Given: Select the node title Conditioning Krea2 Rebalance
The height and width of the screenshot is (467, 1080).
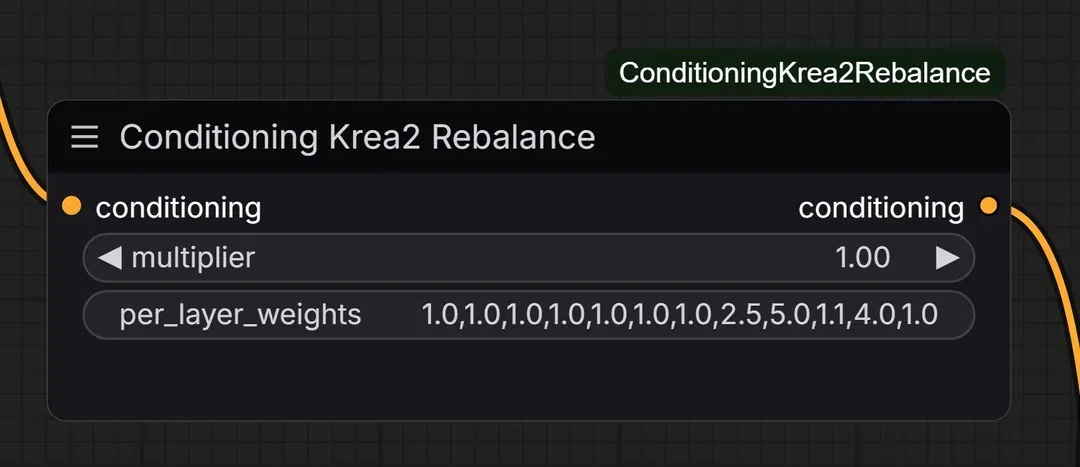Looking at the screenshot, I should coord(357,137).
